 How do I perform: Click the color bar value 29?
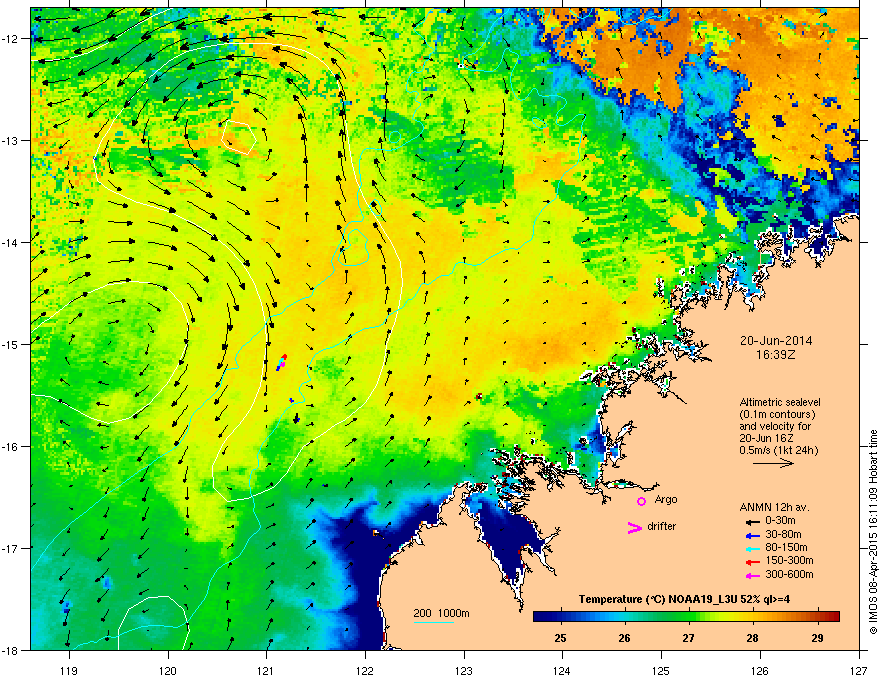click(x=817, y=638)
